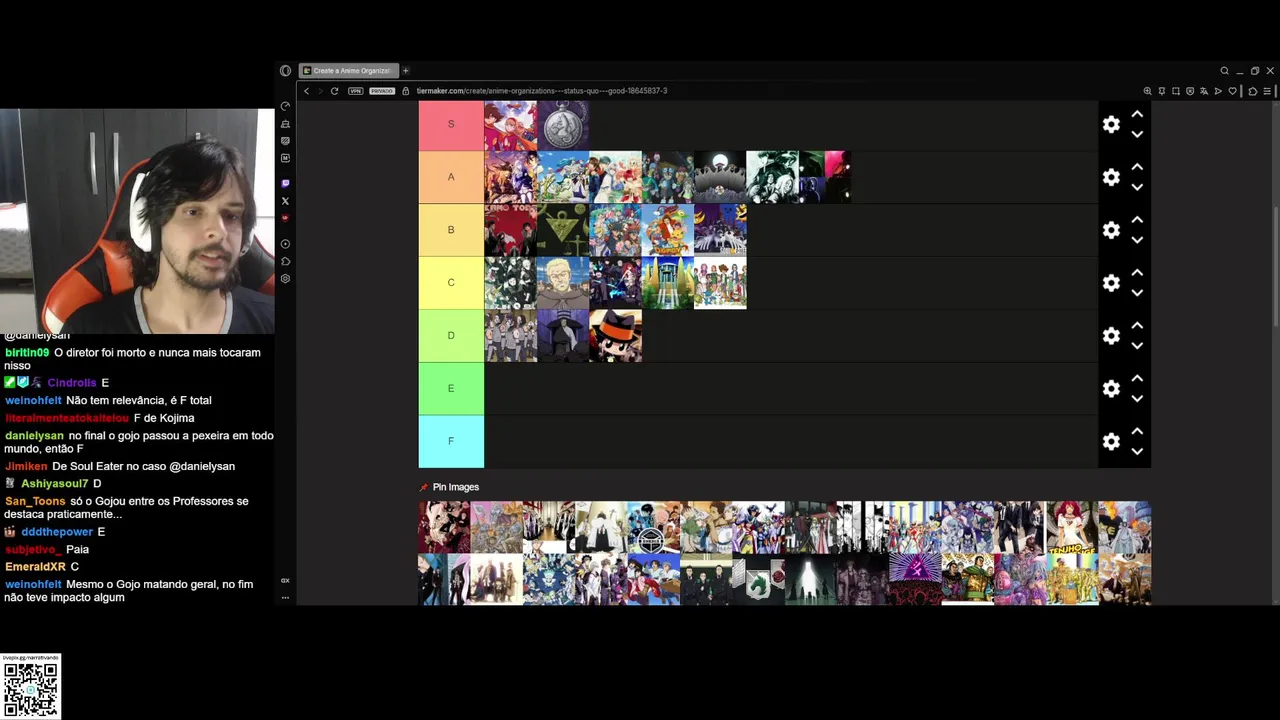Click the red S tier label
Viewport: 1280px width, 720px height.
451,124
